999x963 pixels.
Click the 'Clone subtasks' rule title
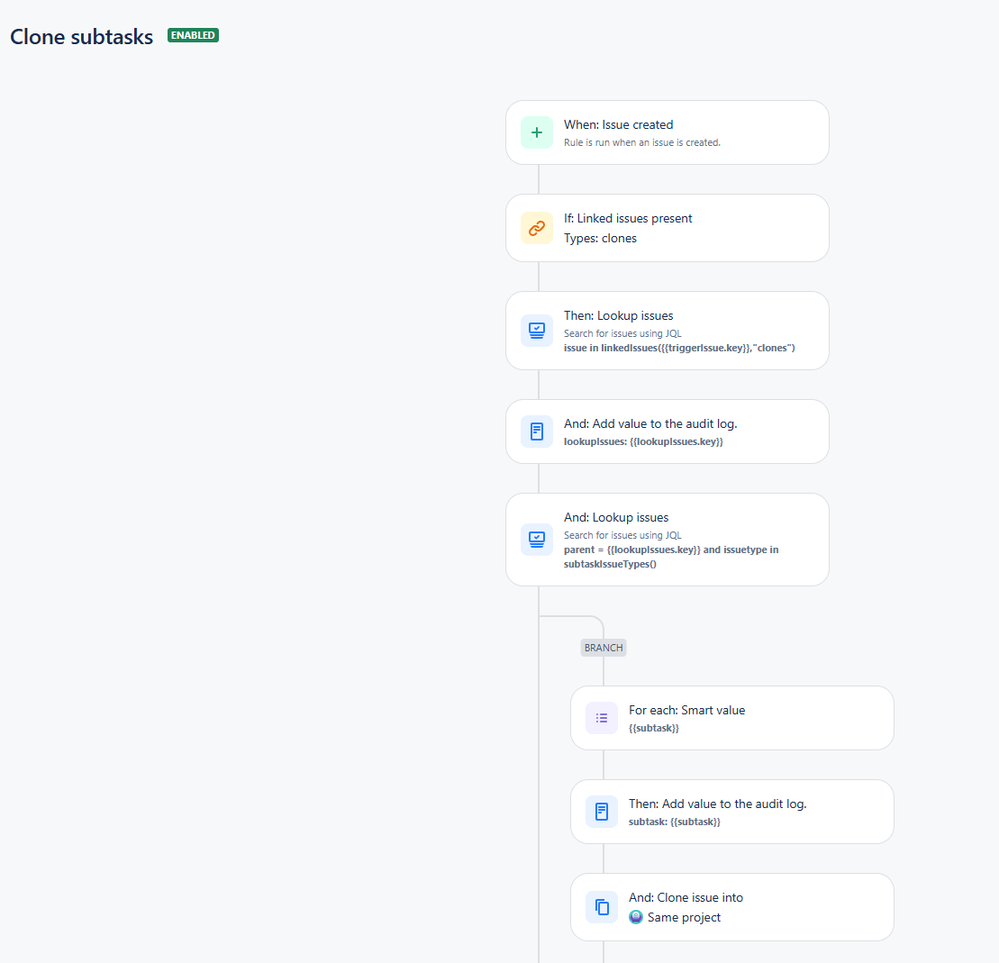pyautogui.click(x=82, y=37)
